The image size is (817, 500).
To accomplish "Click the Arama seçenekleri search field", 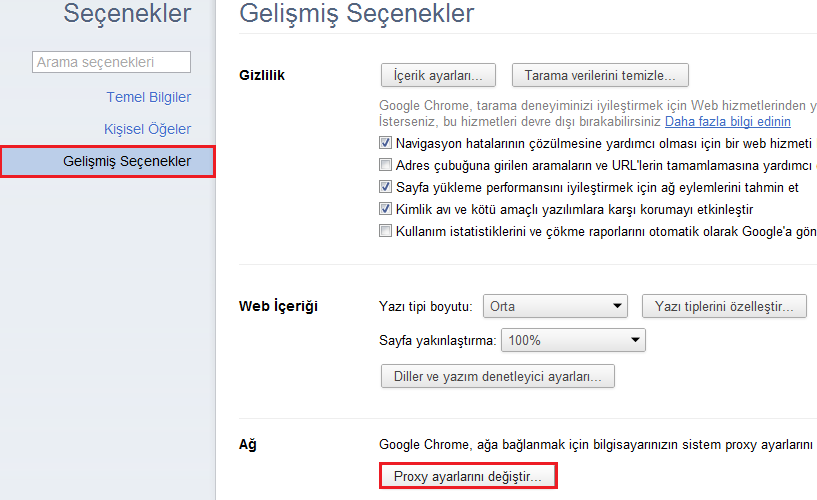I will point(111,62).
